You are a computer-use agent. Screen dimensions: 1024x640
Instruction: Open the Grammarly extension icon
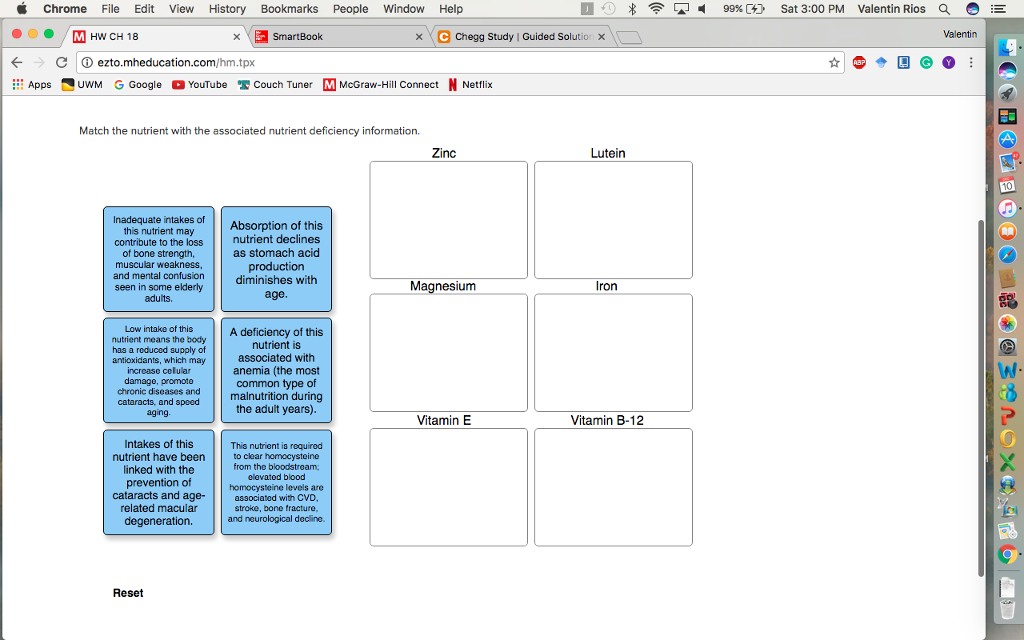pos(926,63)
